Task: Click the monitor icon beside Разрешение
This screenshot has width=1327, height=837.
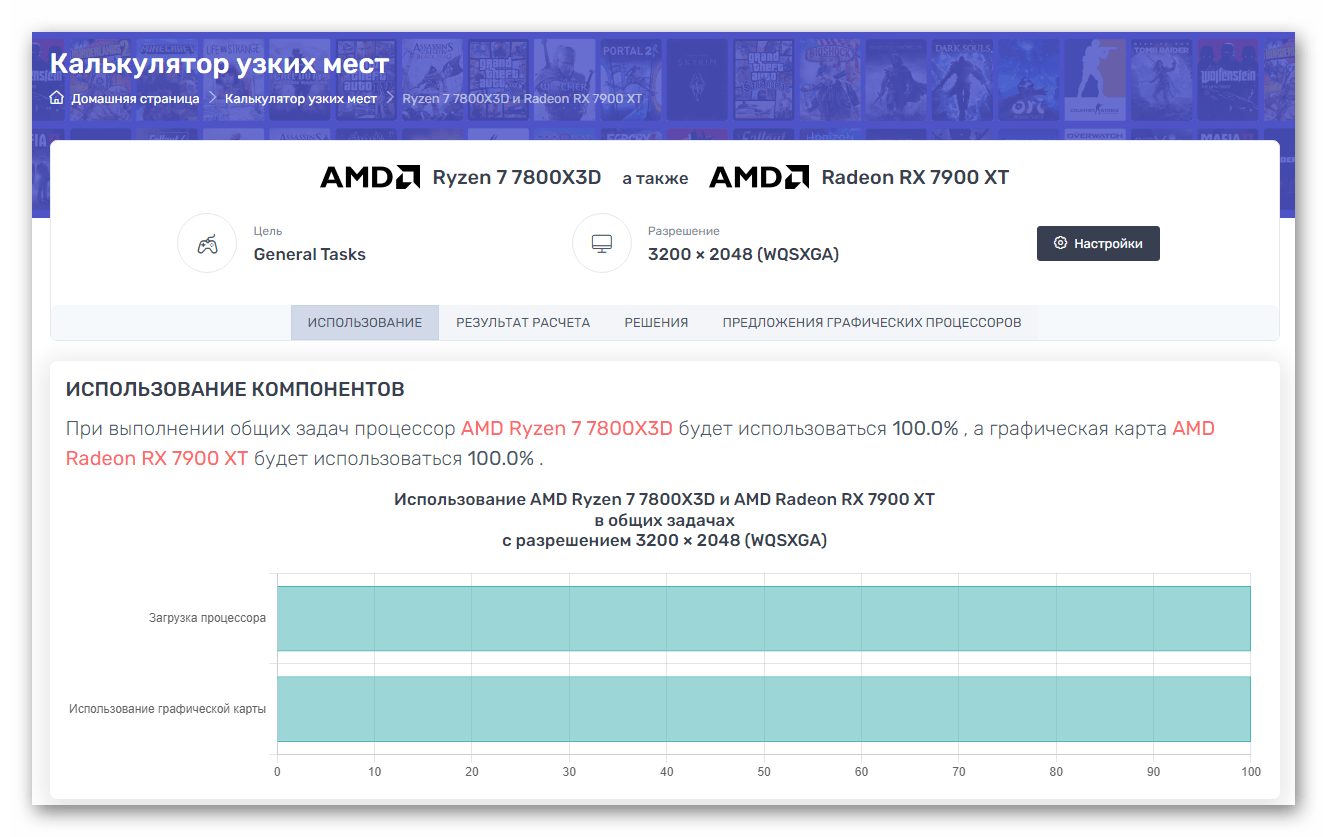Action: (602, 243)
